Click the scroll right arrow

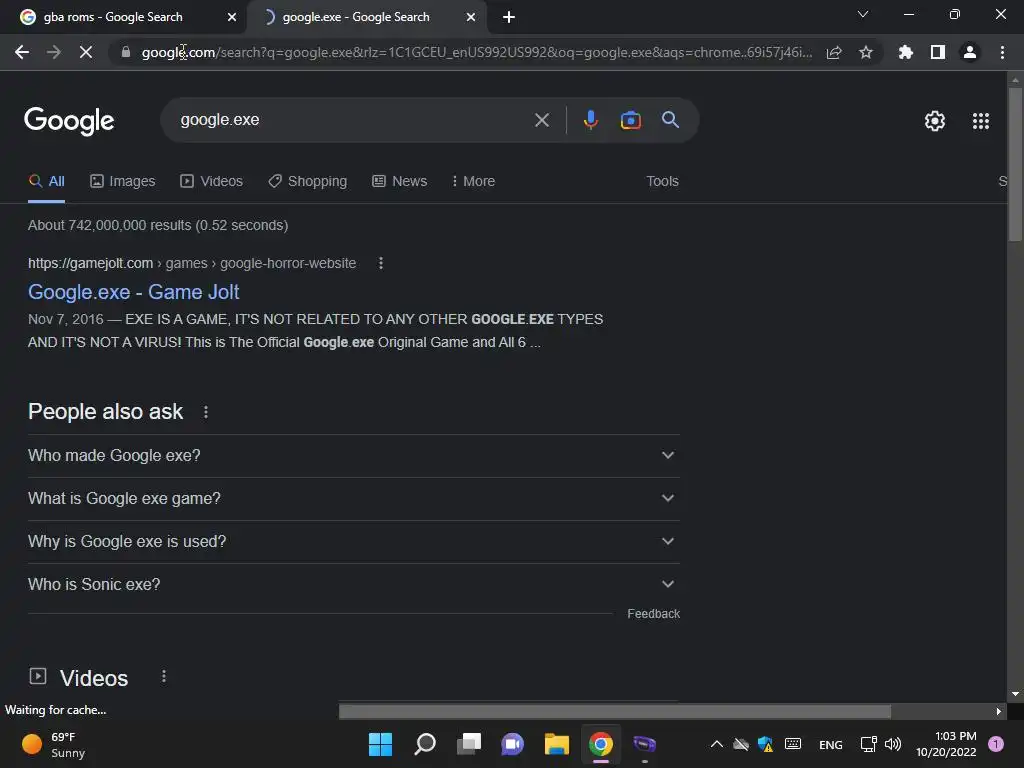999,711
